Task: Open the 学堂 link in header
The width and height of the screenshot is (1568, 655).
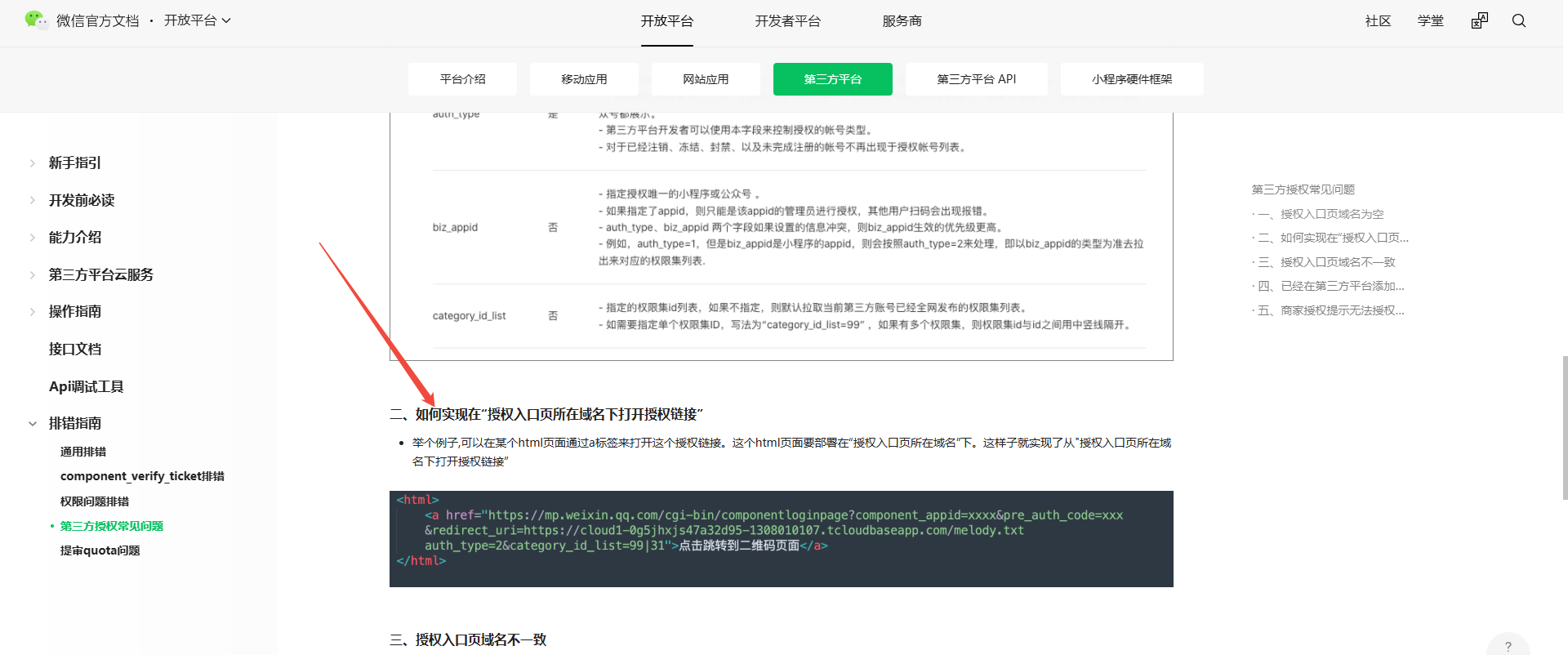Action: (1431, 21)
